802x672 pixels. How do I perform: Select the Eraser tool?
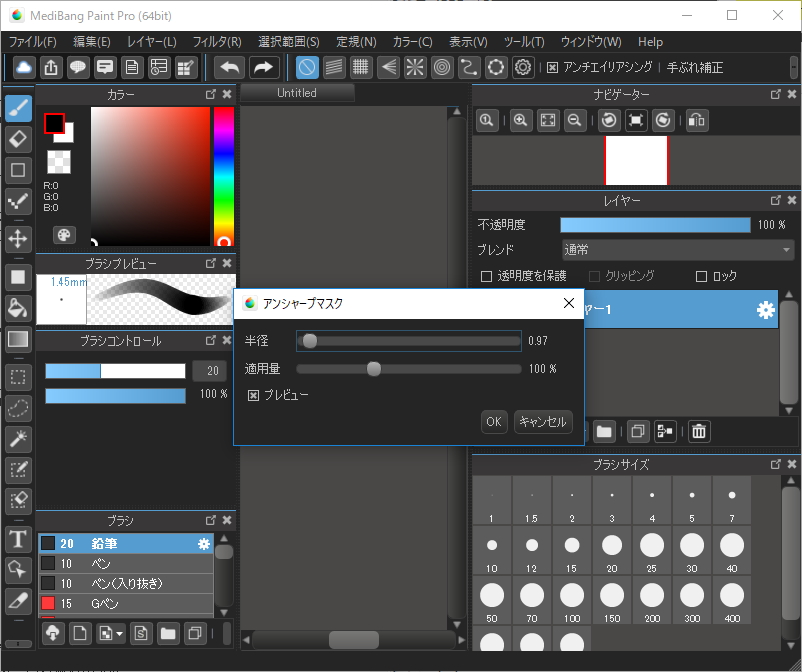tap(18, 139)
